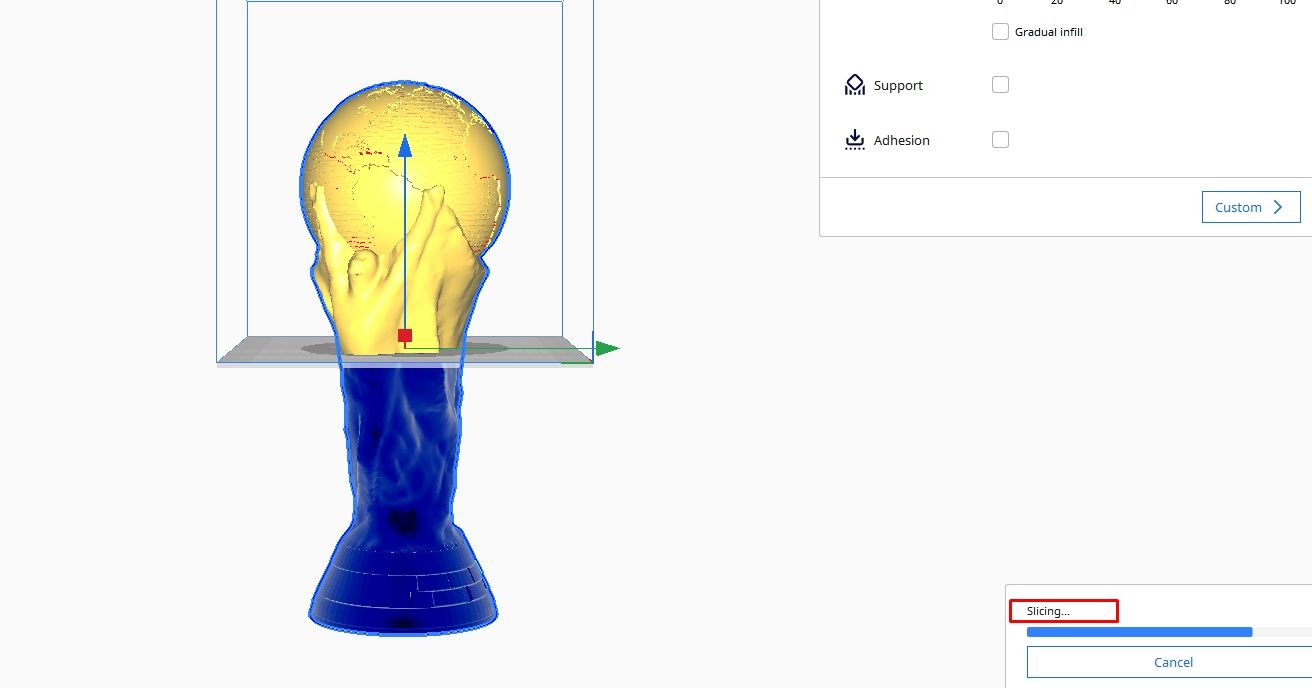Image resolution: width=1312 pixels, height=688 pixels.
Task: Cancel the slicing operation
Action: [1172, 661]
